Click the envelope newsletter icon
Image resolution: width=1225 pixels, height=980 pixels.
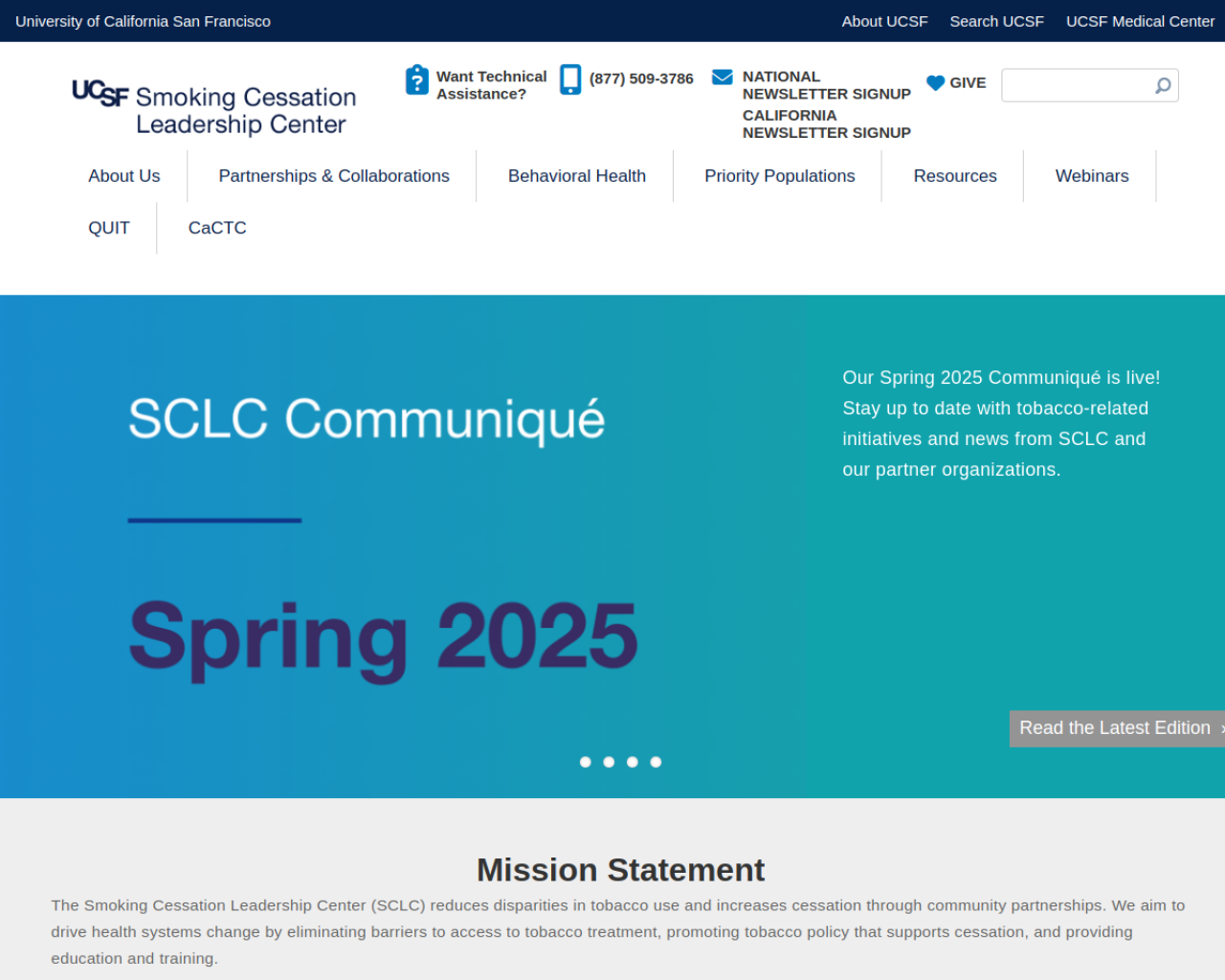[x=723, y=77]
